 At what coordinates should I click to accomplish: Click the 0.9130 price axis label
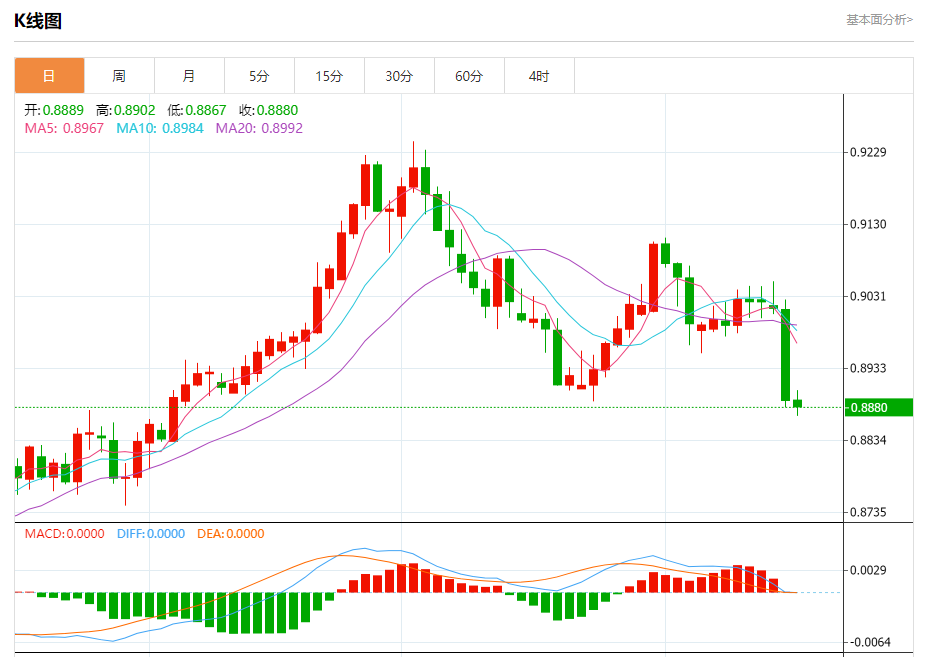coord(868,224)
